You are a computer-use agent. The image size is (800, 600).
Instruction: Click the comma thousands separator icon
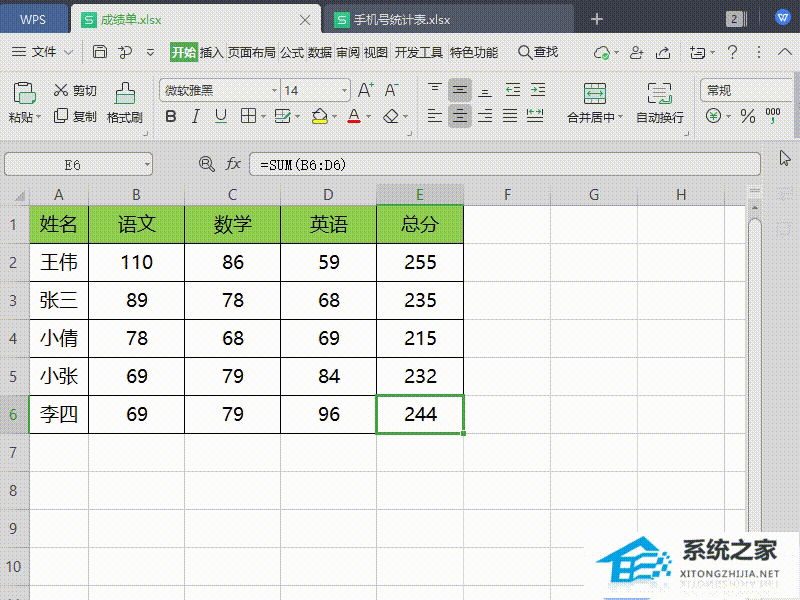(770, 114)
